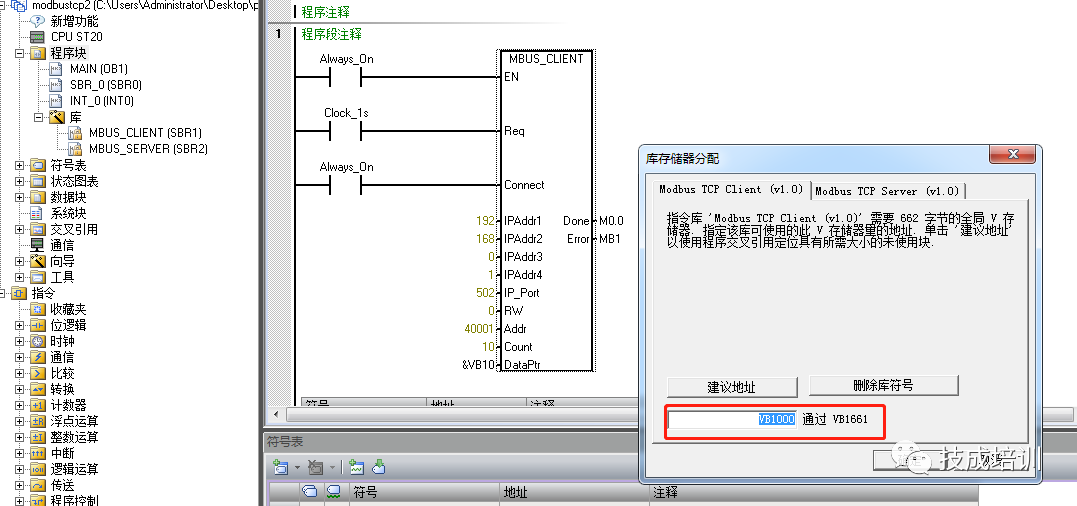Viewport: 1077px width, 506px height.
Task: Select the &VB10 DataPtr operand
Action: pyautogui.click(x=478, y=365)
